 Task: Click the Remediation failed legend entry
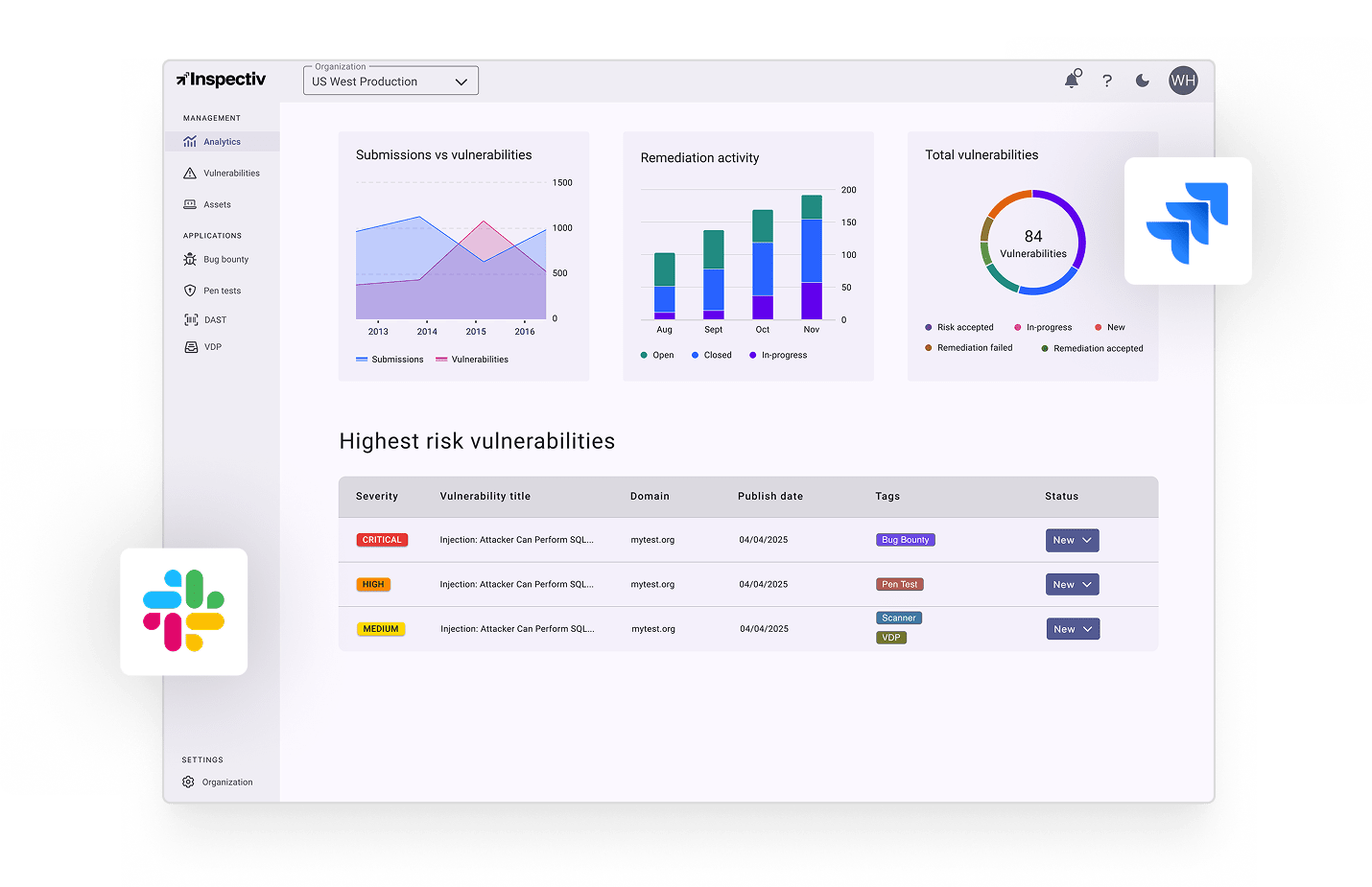tap(968, 348)
